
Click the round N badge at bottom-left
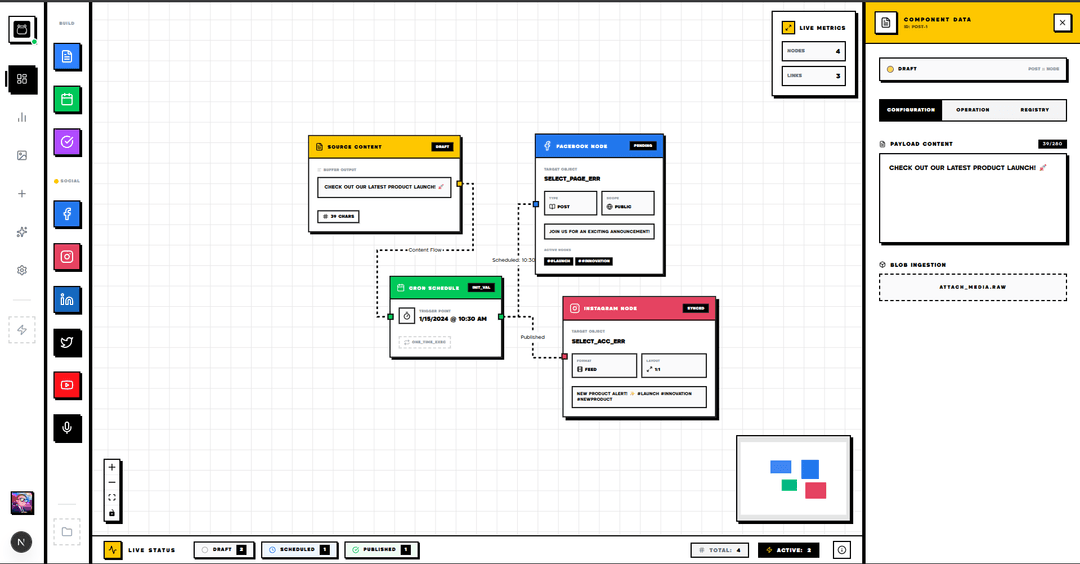[21, 542]
